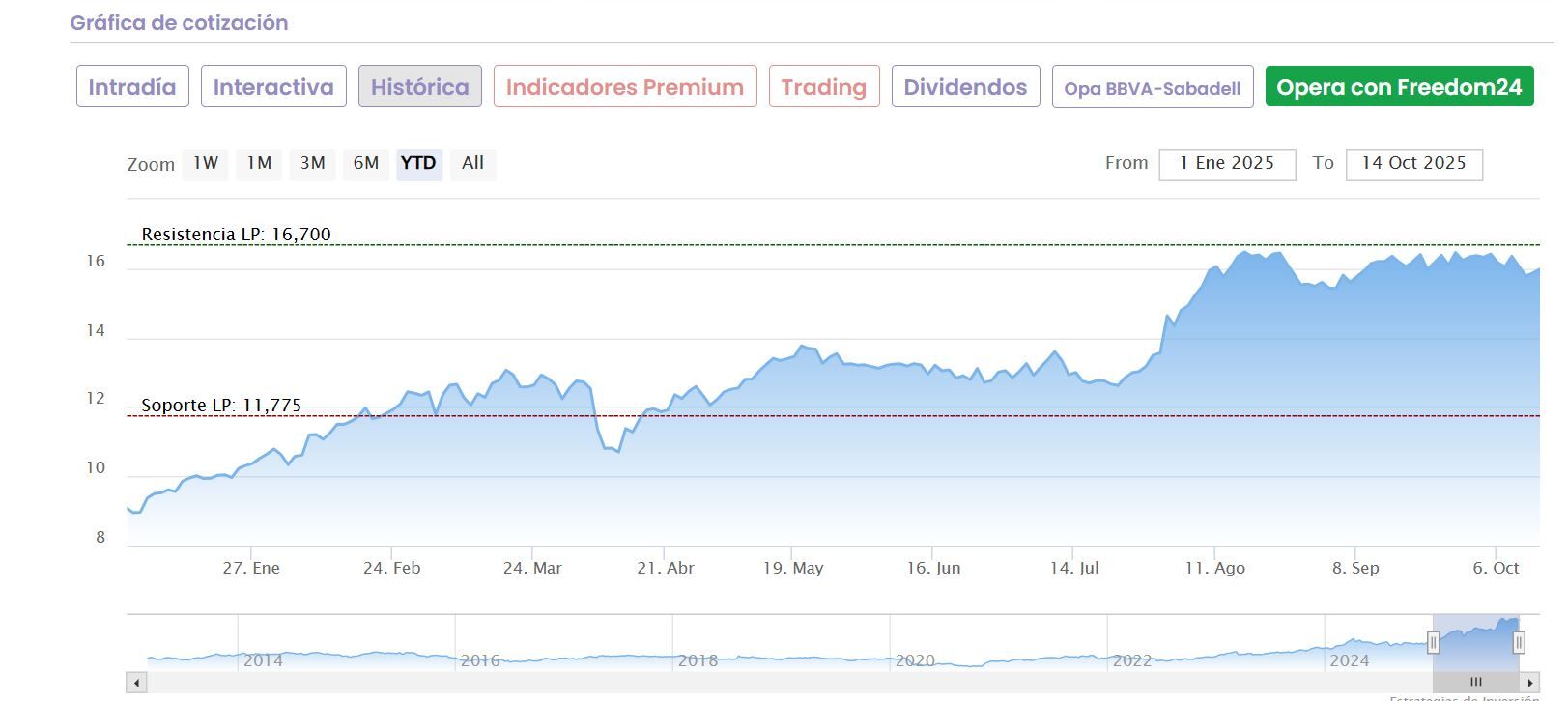1568x701 pixels.
Task: Open Indicadores Premium
Action: click(x=624, y=87)
